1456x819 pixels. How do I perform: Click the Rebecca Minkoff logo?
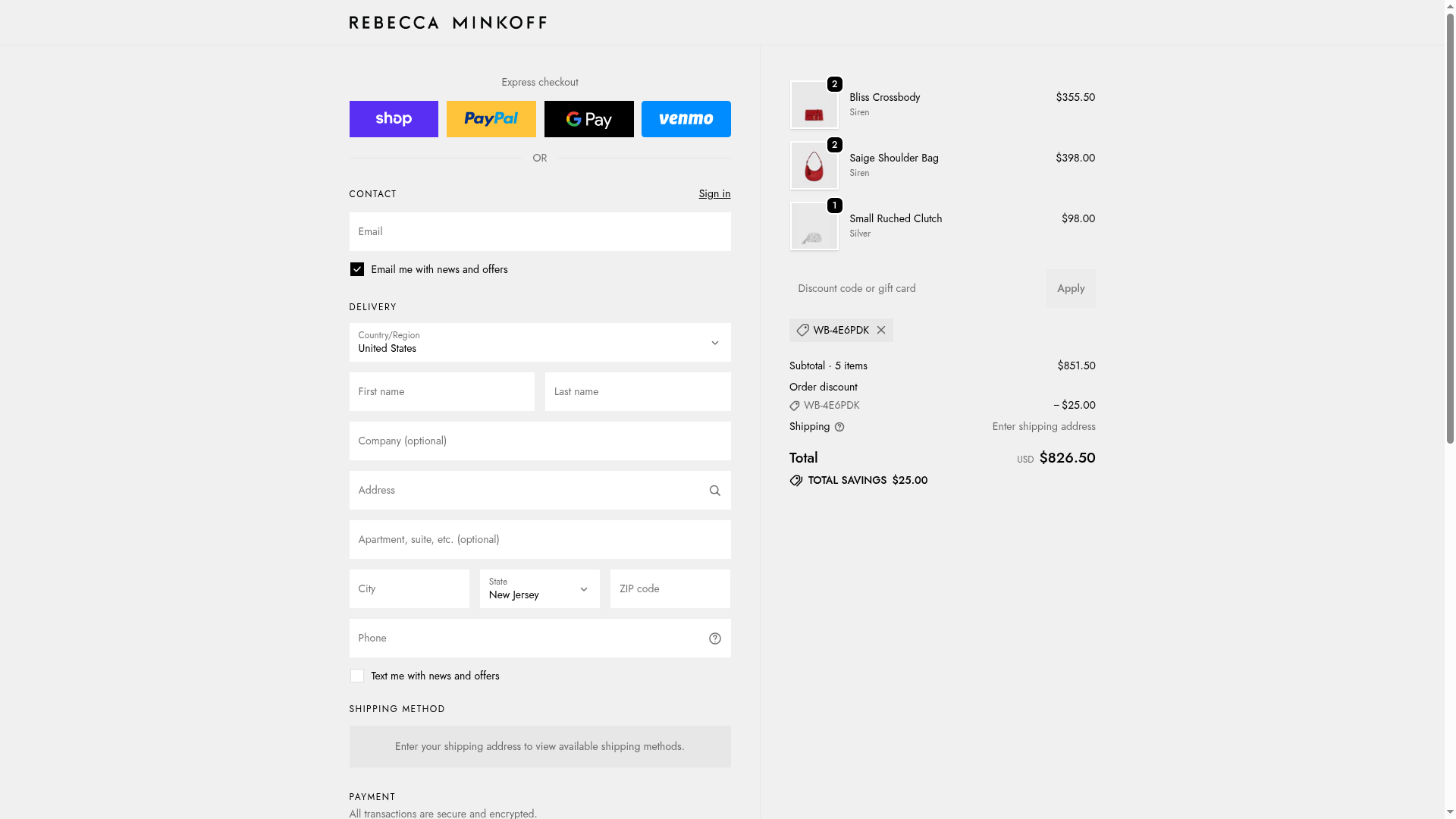click(447, 23)
